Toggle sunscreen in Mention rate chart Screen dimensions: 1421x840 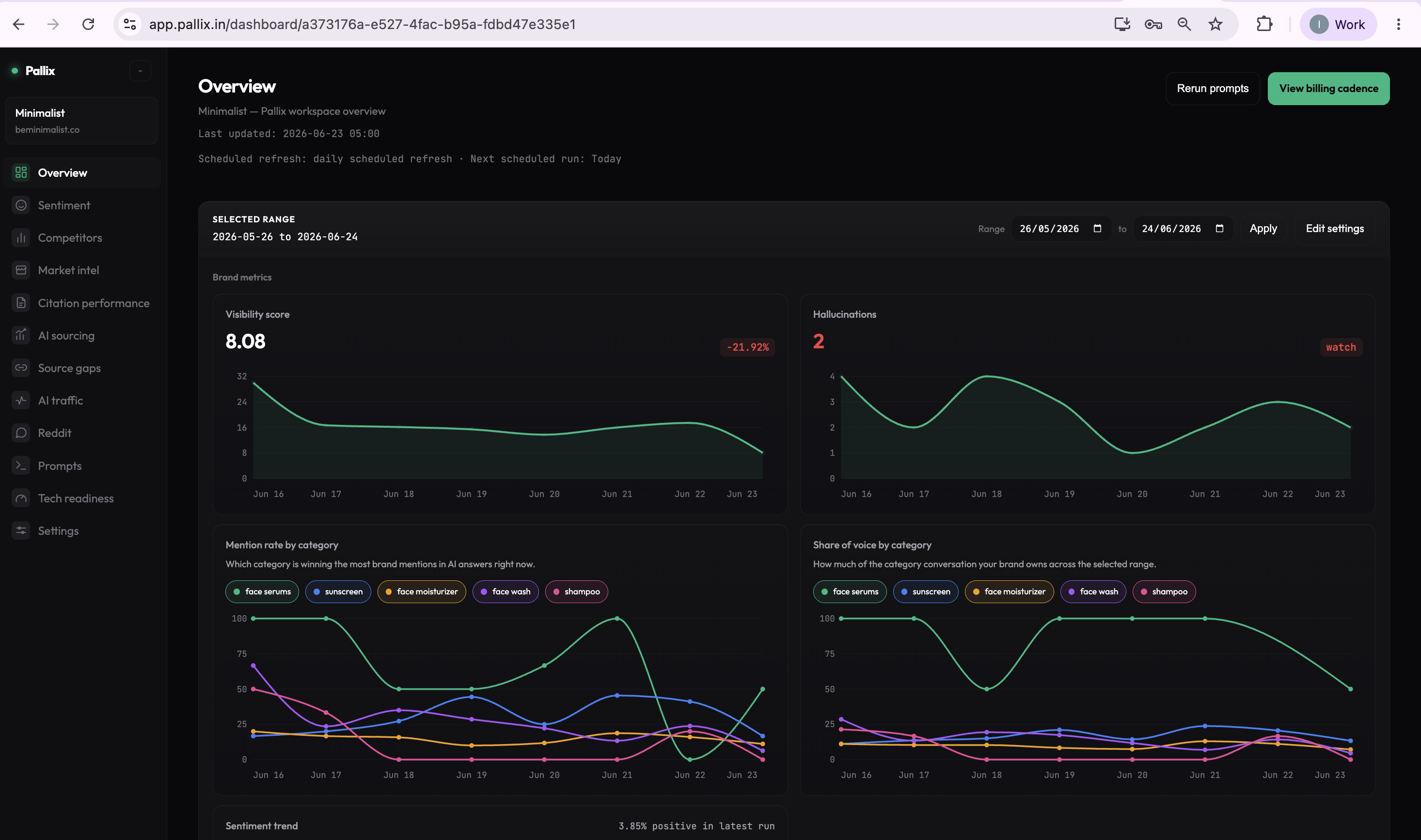338,591
